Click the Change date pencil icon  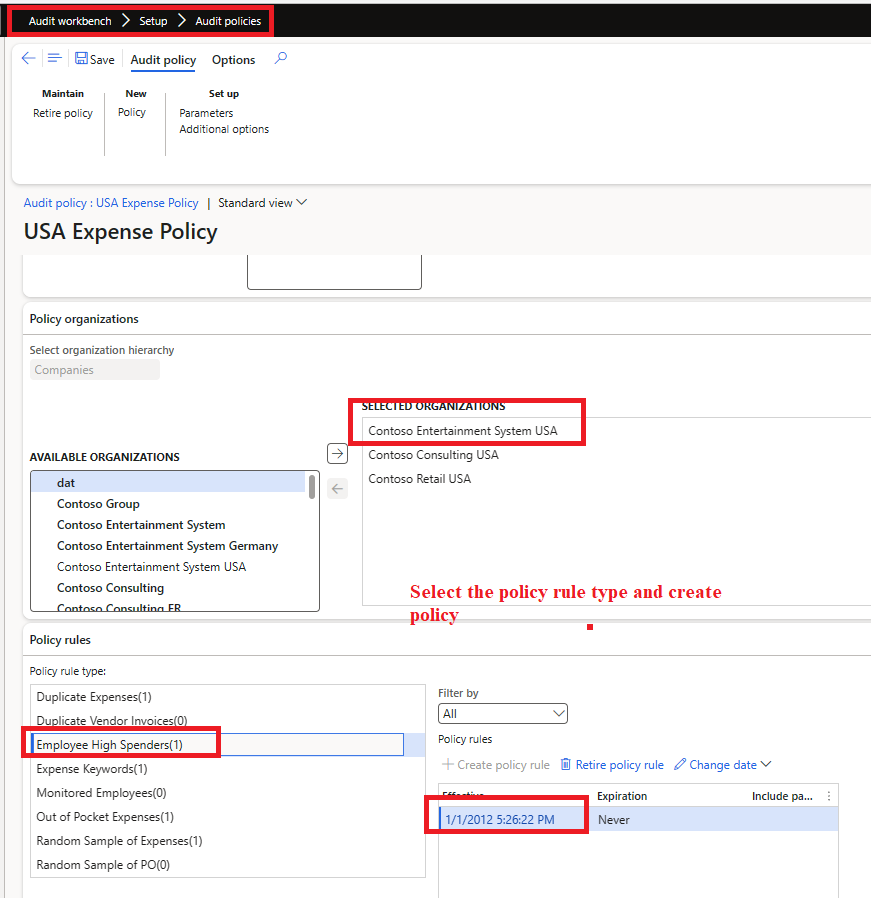(680, 764)
